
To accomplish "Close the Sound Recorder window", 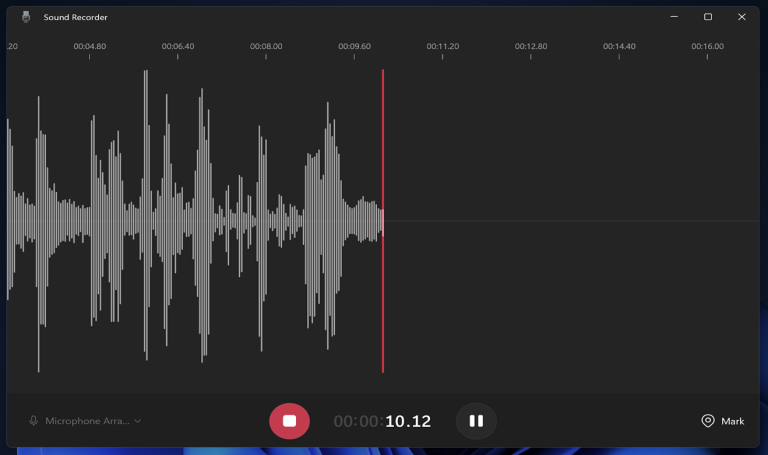I will point(742,17).
